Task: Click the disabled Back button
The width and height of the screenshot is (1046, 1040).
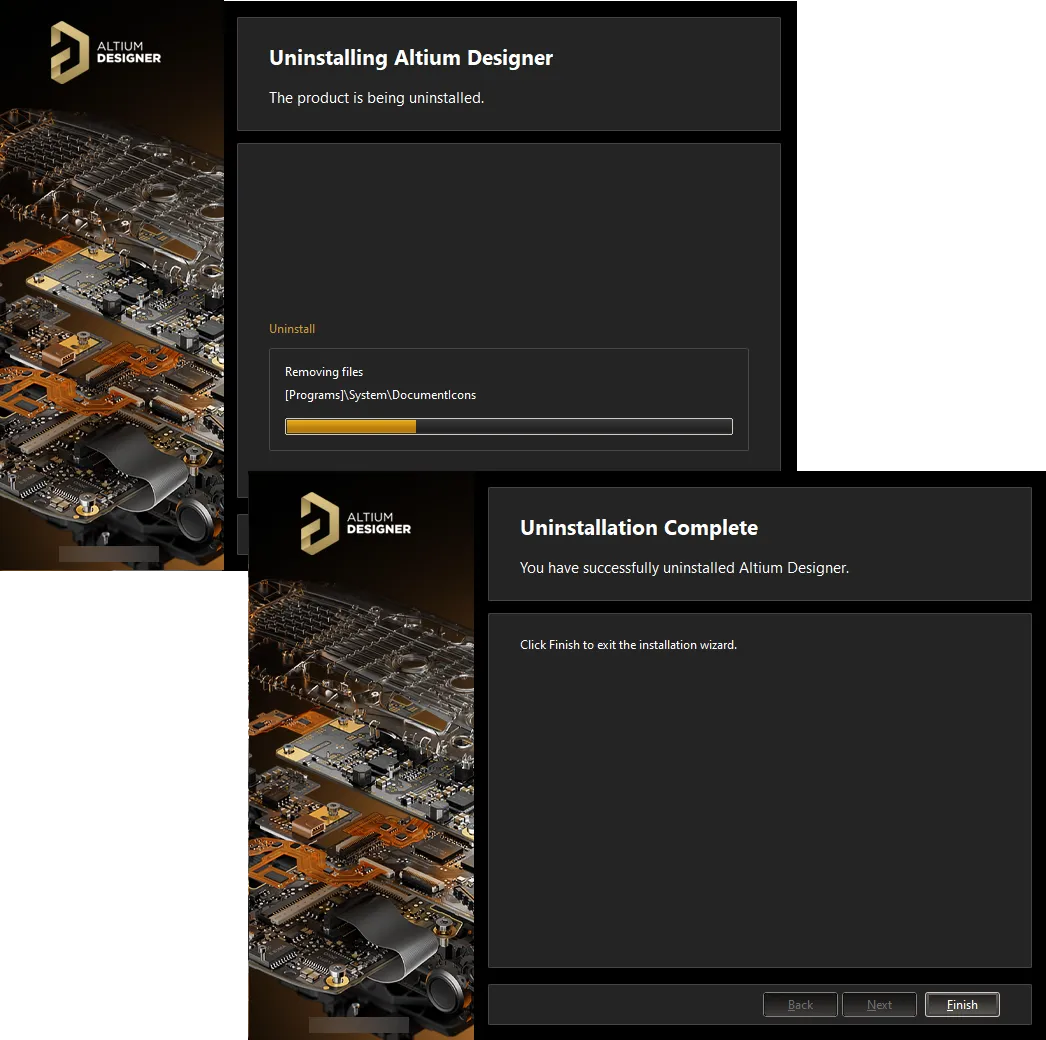Action: [800, 1005]
